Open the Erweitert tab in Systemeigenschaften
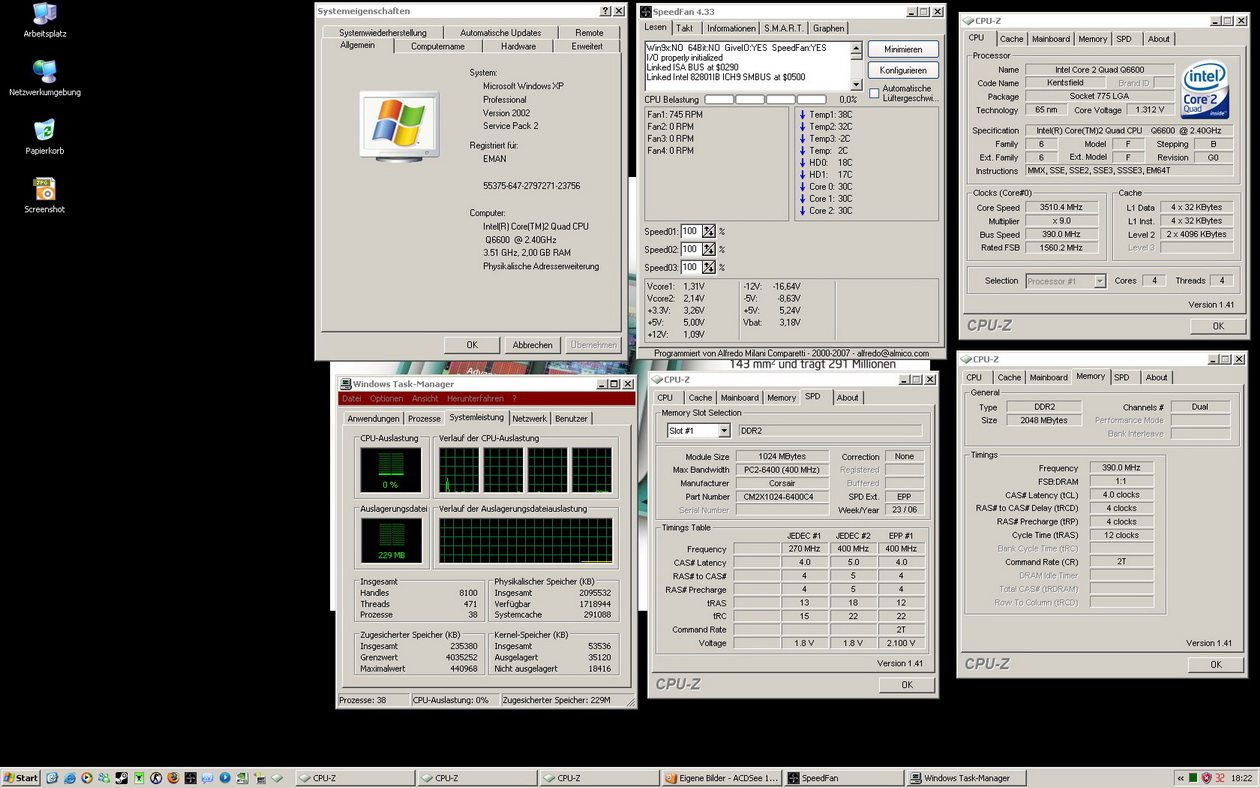Image resolution: width=1260 pixels, height=788 pixels. [587, 46]
